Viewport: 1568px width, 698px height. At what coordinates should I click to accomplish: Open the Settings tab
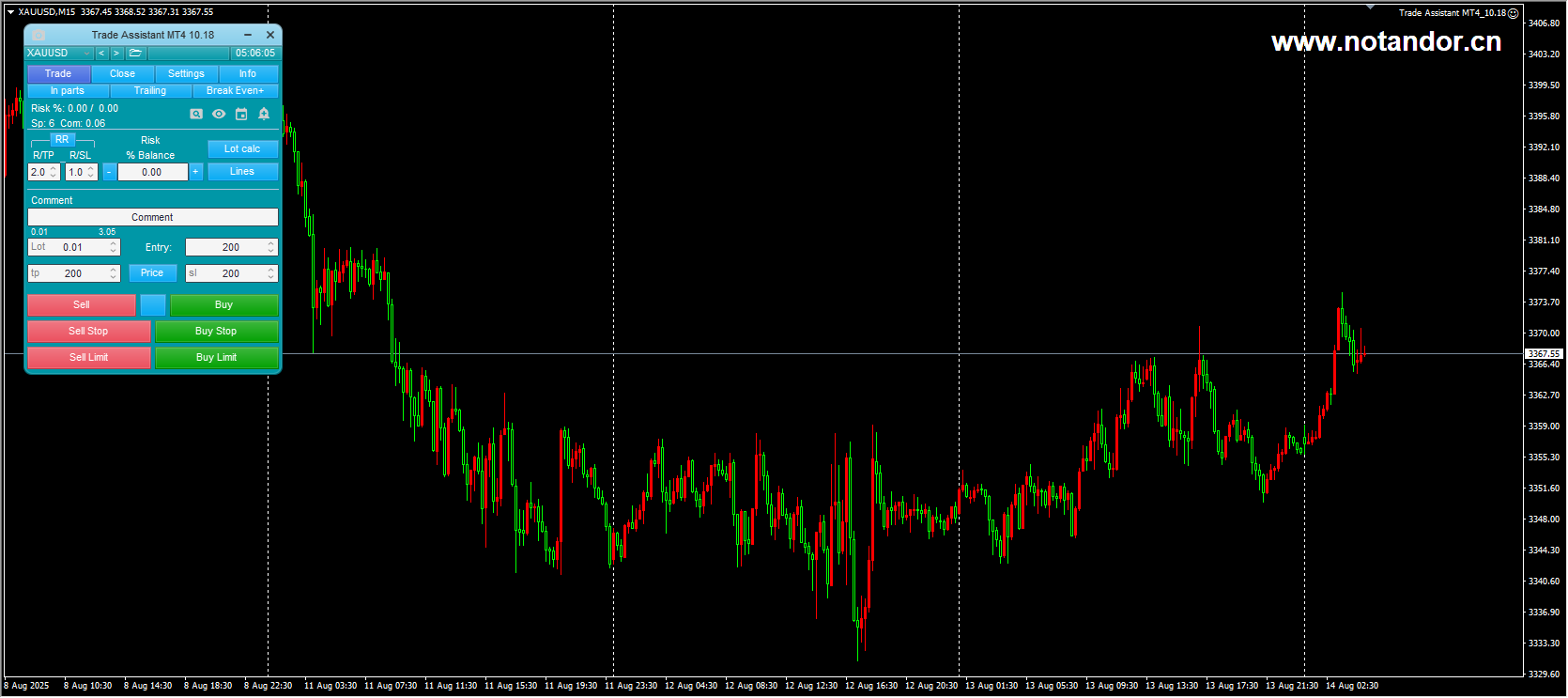[186, 73]
